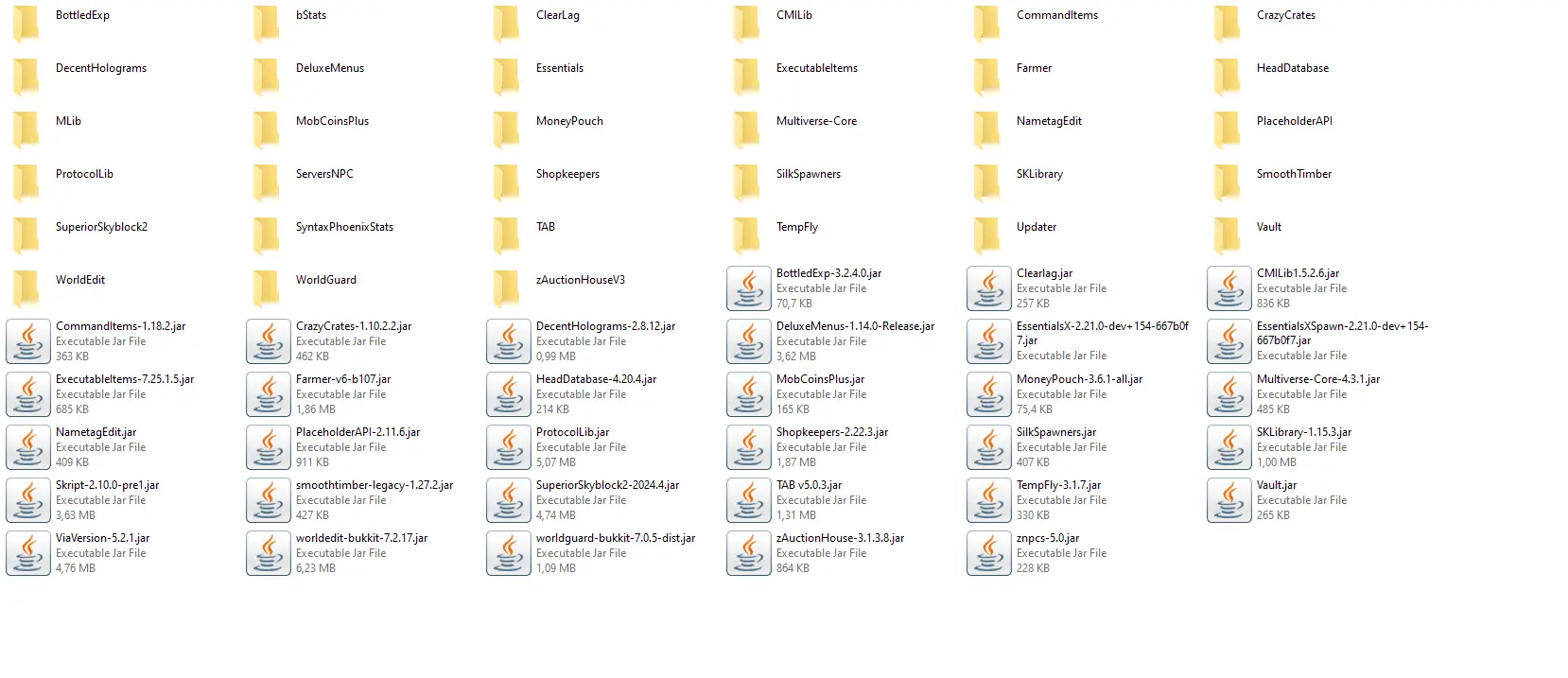1568x678 pixels.
Task: Select the CrazyCrates-1.10.2.2.jar Java icon
Action: [269, 341]
